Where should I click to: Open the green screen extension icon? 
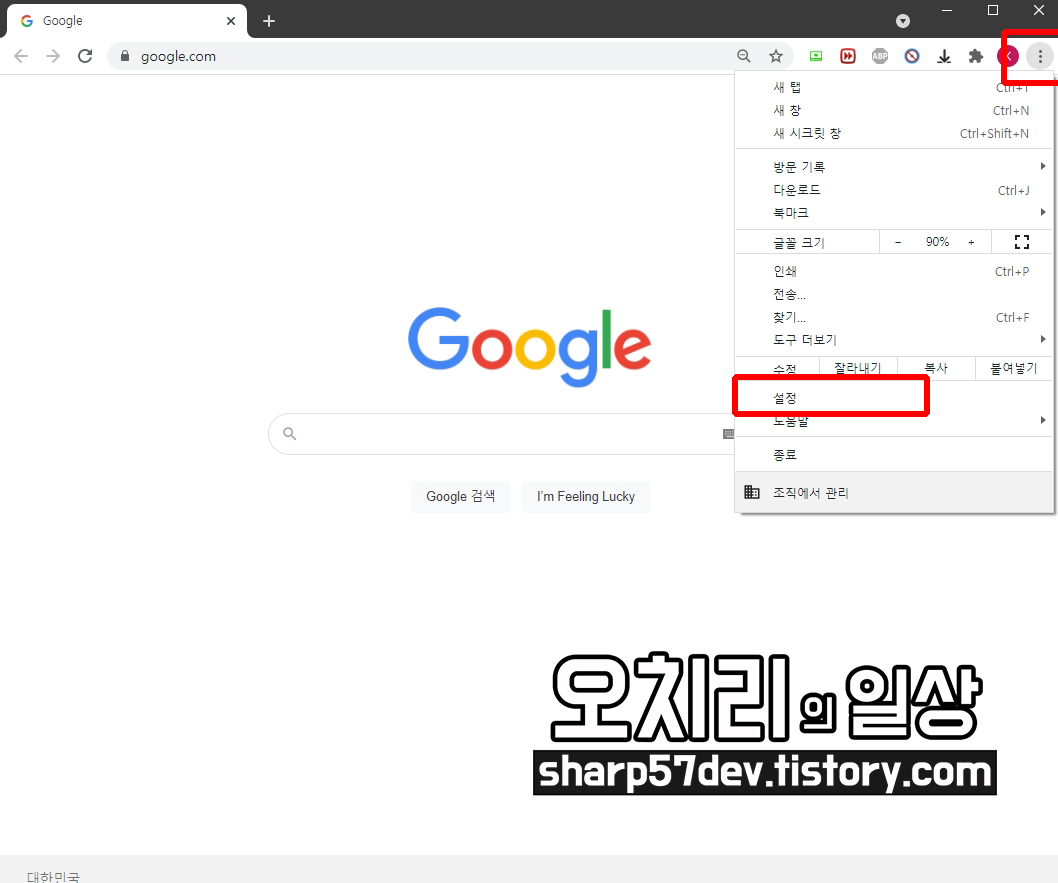[x=816, y=56]
